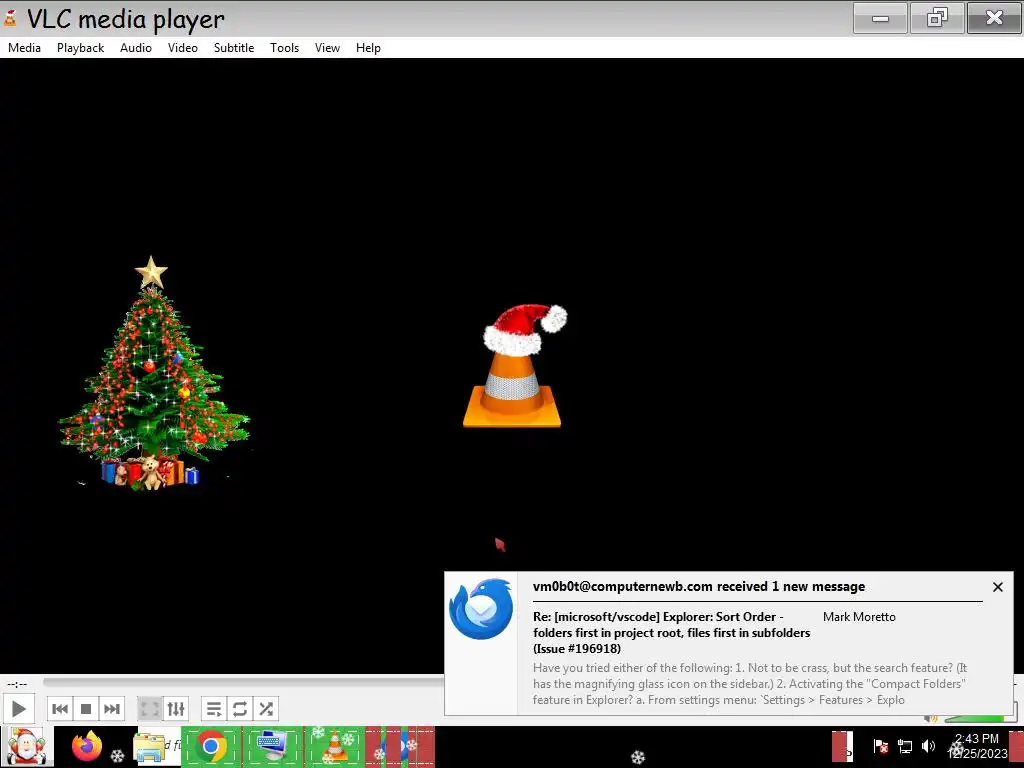Click the VLC Santa-hat cone logo
The height and width of the screenshot is (768, 1024).
[513, 366]
